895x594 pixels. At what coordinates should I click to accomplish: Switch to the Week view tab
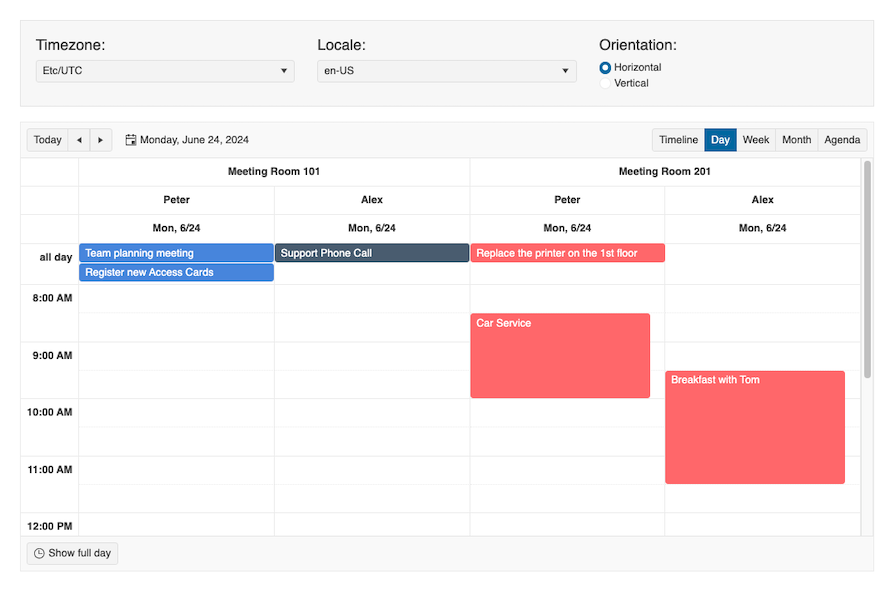click(755, 139)
